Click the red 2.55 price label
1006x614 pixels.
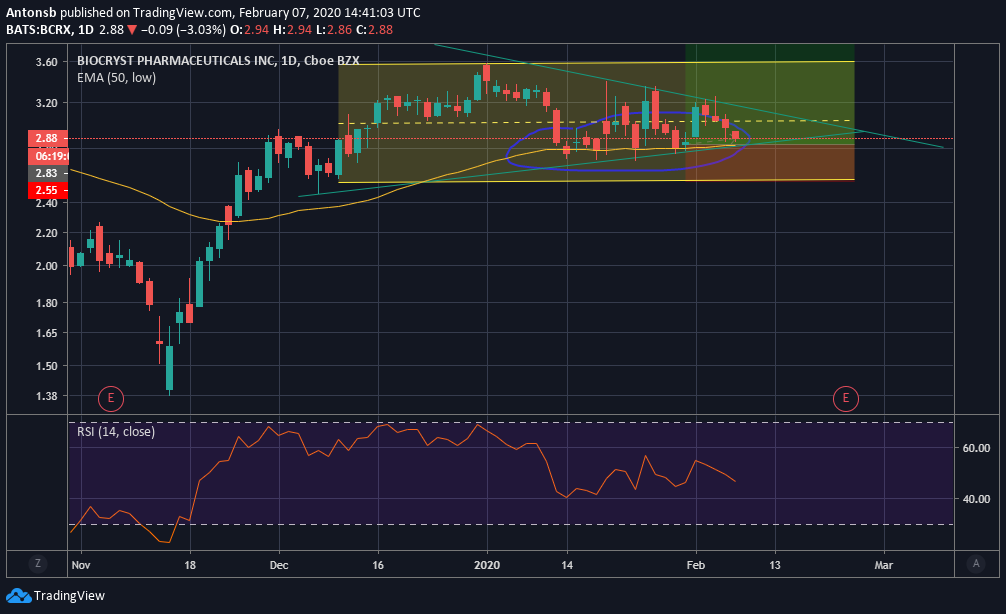[47, 190]
